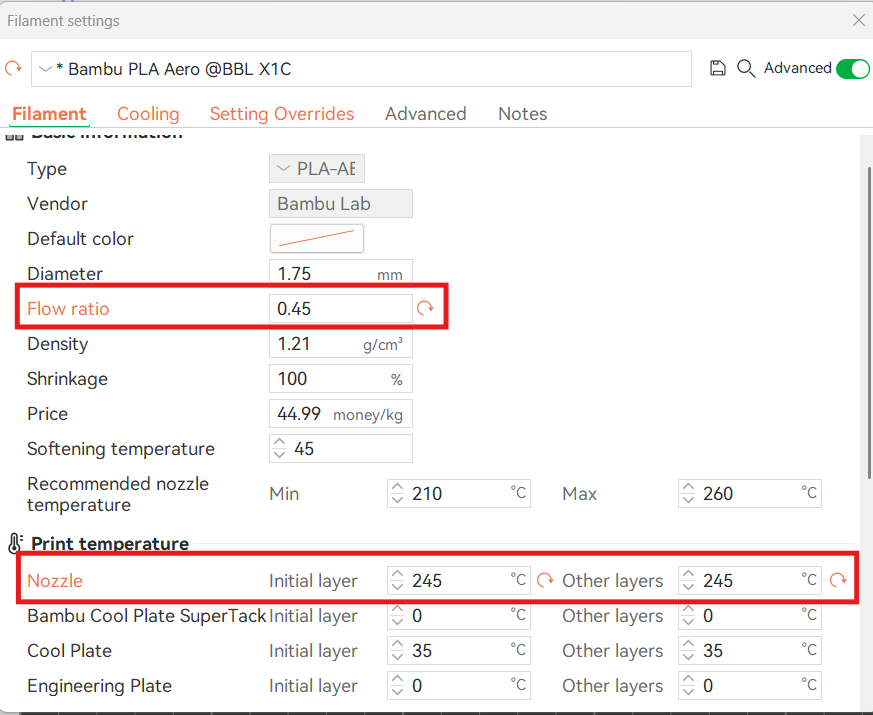Screen dimensions: 873x715
Task: Reset Flow ratio using its revert arrow
Action: 425,309
